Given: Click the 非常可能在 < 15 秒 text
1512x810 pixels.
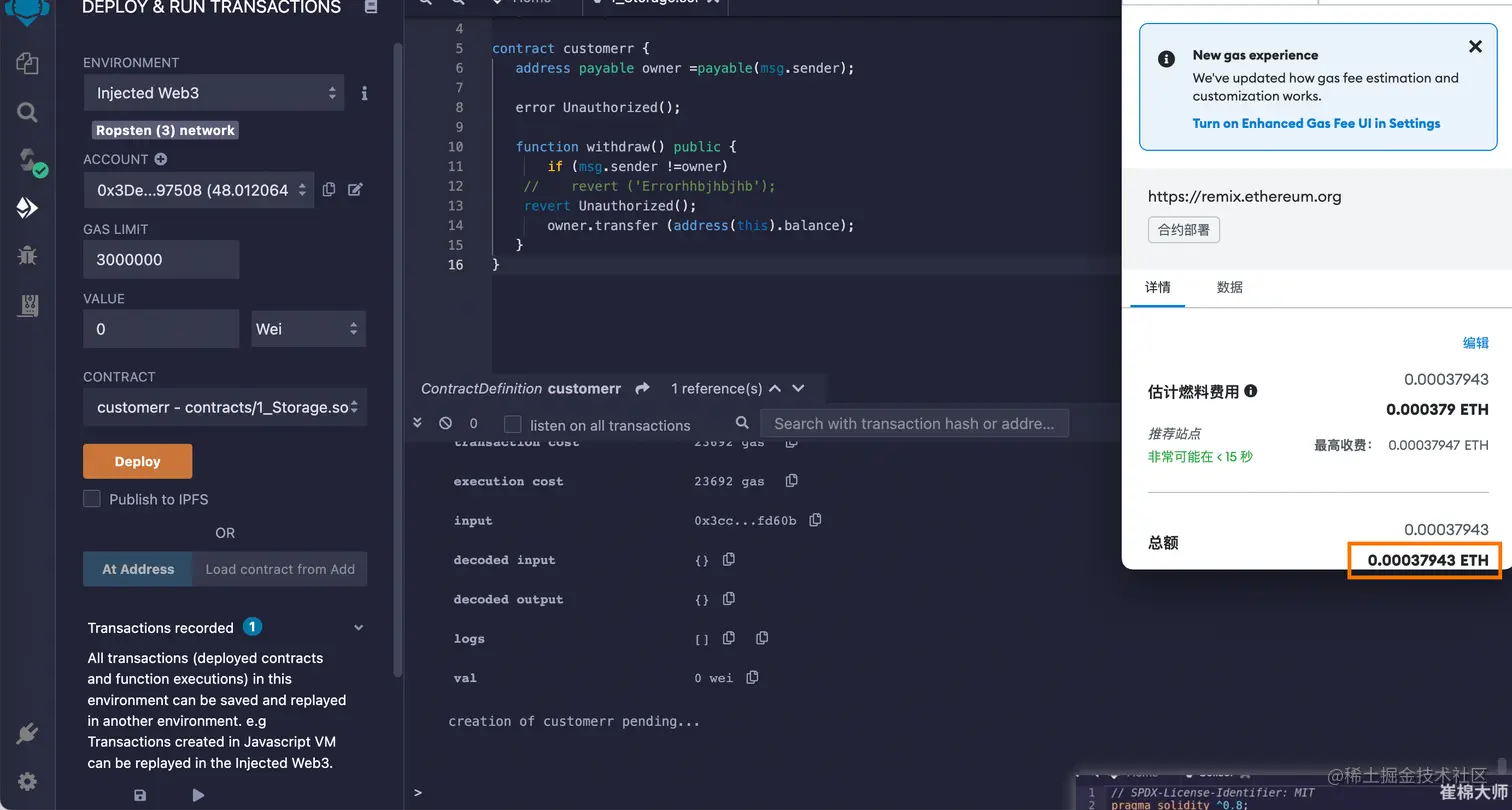Looking at the screenshot, I should [1200, 456].
